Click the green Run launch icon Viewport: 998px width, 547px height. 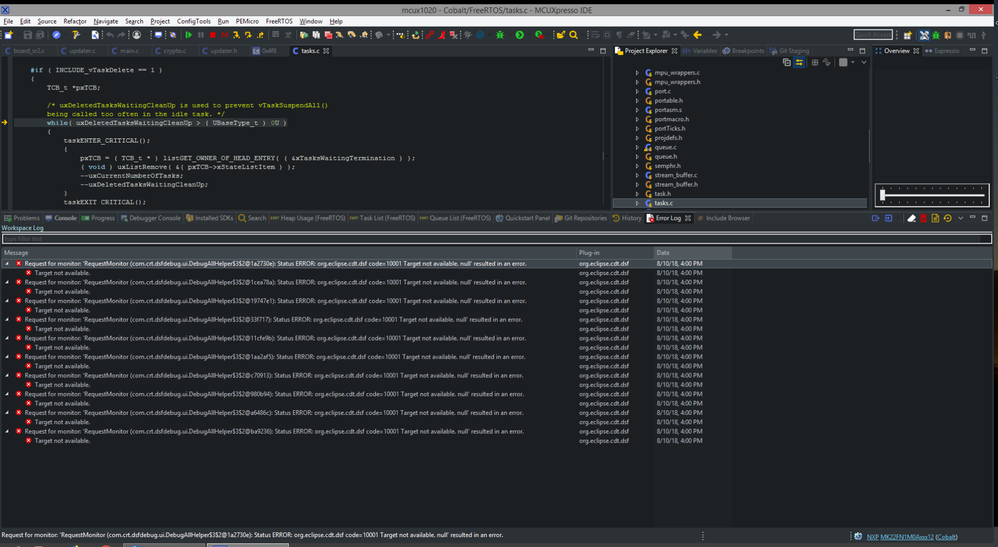point(519,35)
